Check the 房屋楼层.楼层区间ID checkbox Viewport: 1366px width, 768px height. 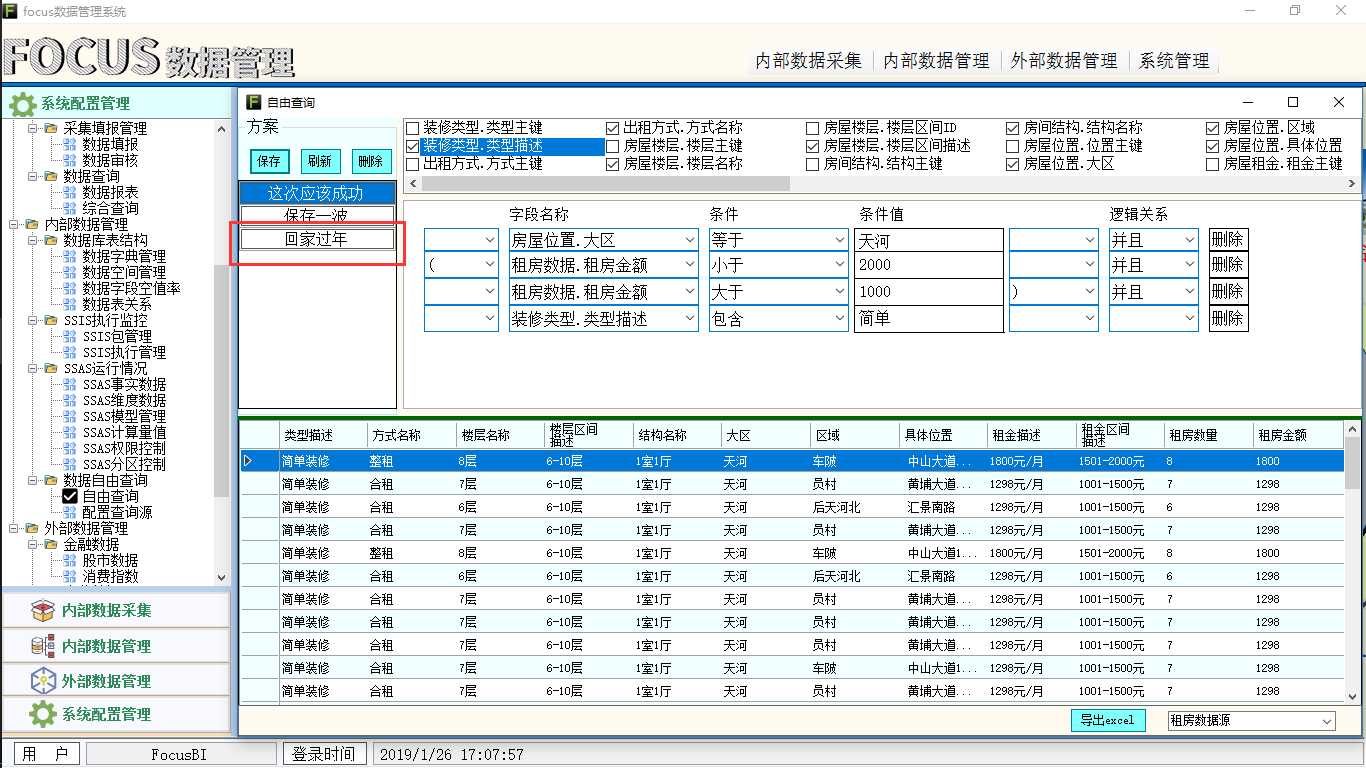coord(813,128)
